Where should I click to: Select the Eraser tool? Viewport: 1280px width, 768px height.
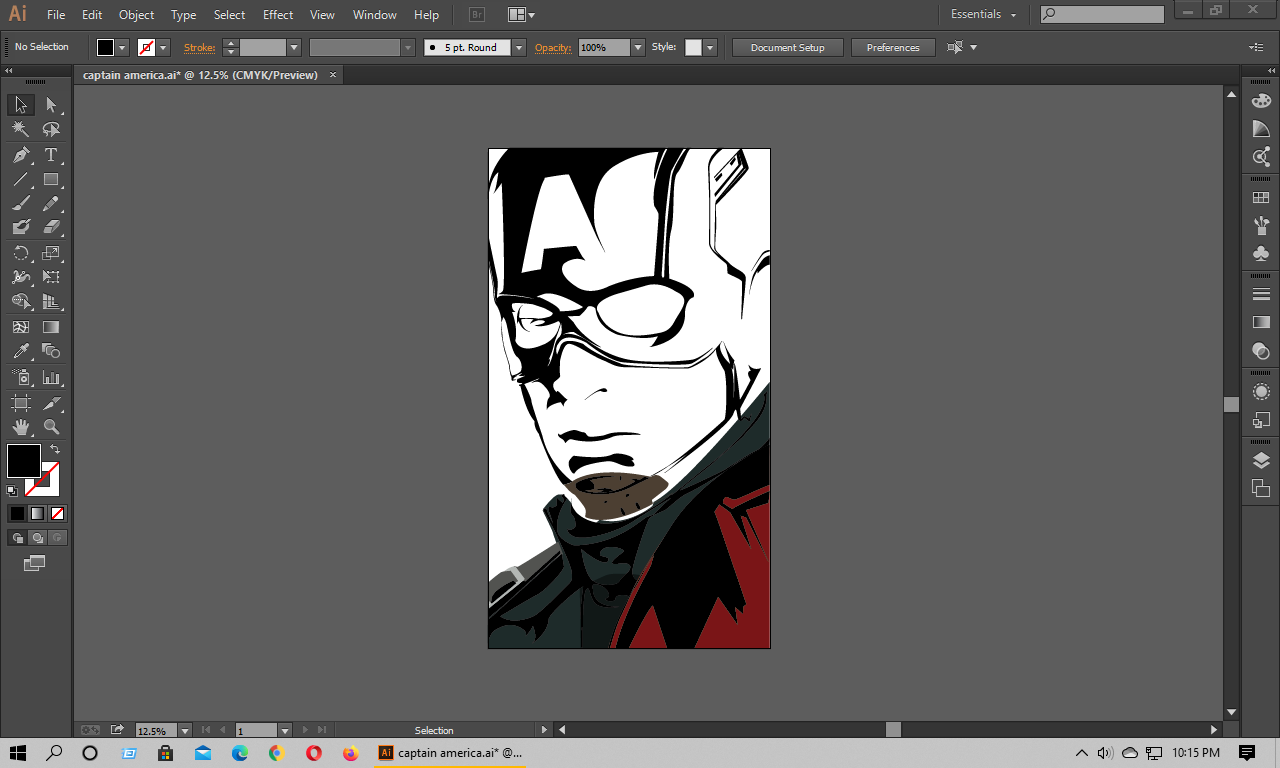[x=51, y=227]
